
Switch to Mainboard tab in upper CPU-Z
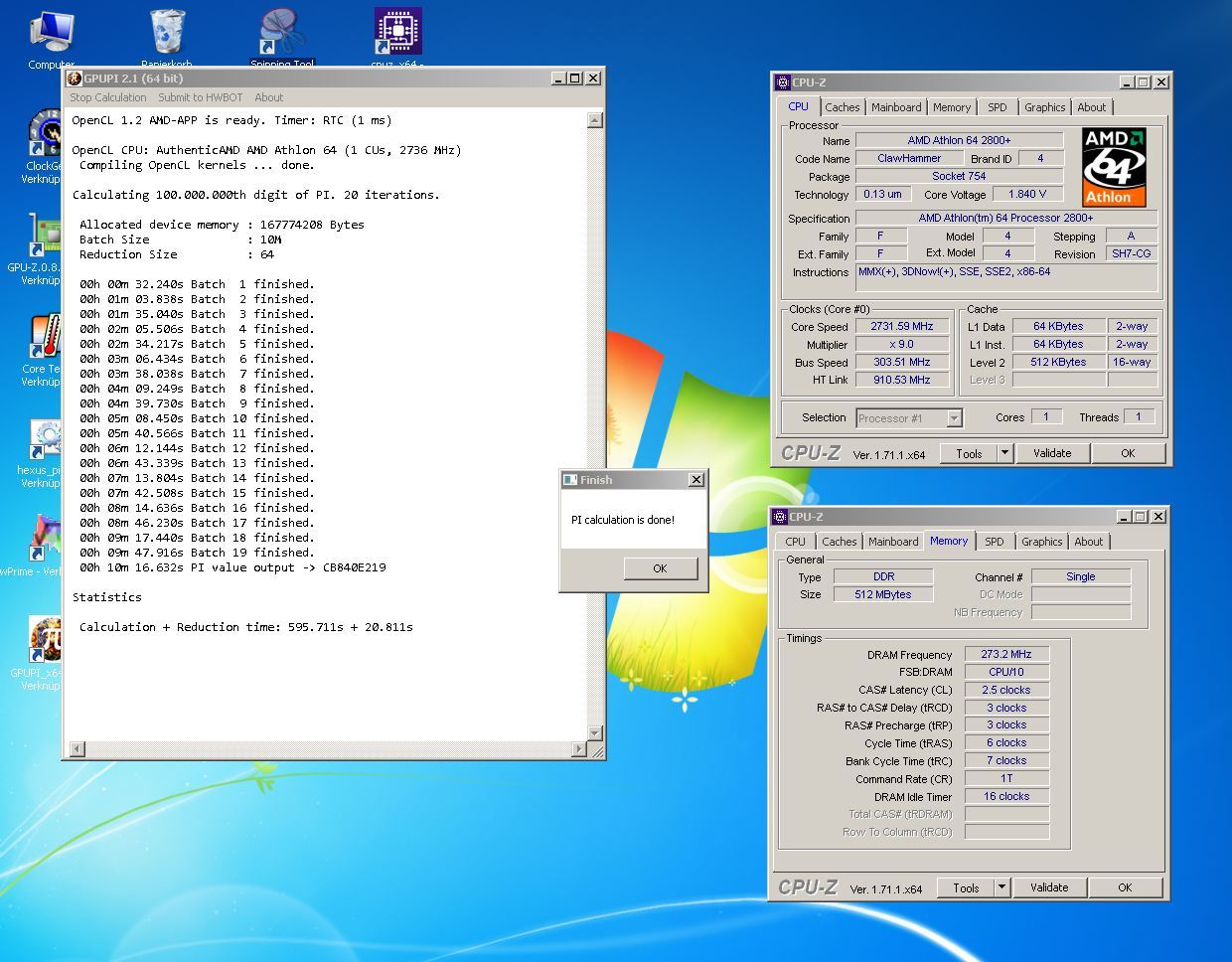(x=896, y=107)
